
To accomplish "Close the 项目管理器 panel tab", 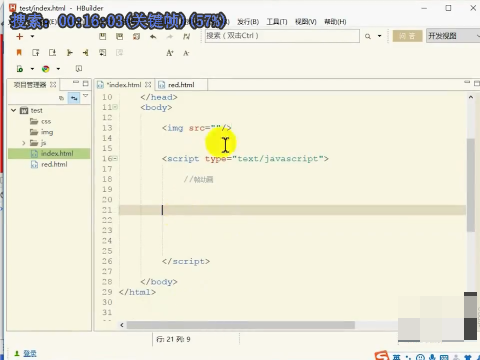I will coord(53,85).
